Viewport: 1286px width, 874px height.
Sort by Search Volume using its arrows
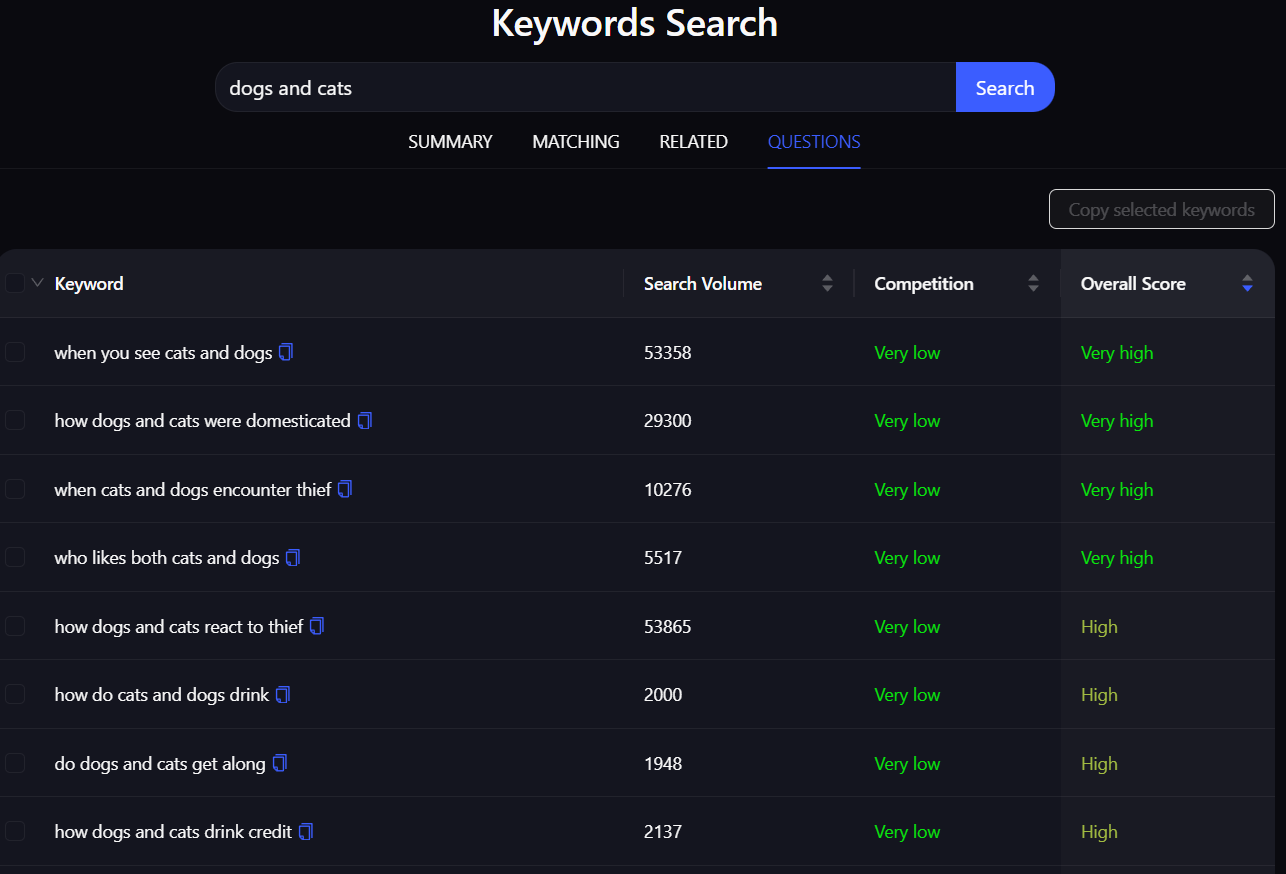[827, 284]
